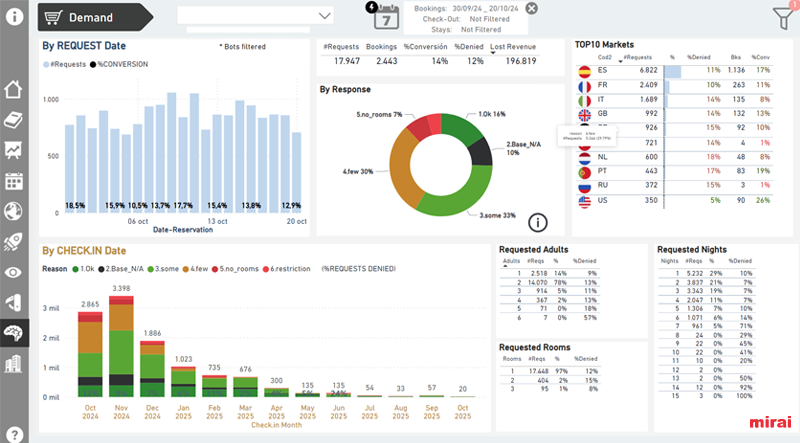800x443 pixels.
Task: Sort by the #Requests column in TOP10 Markets
Action: pyautogui.click(x=637, y=57)
